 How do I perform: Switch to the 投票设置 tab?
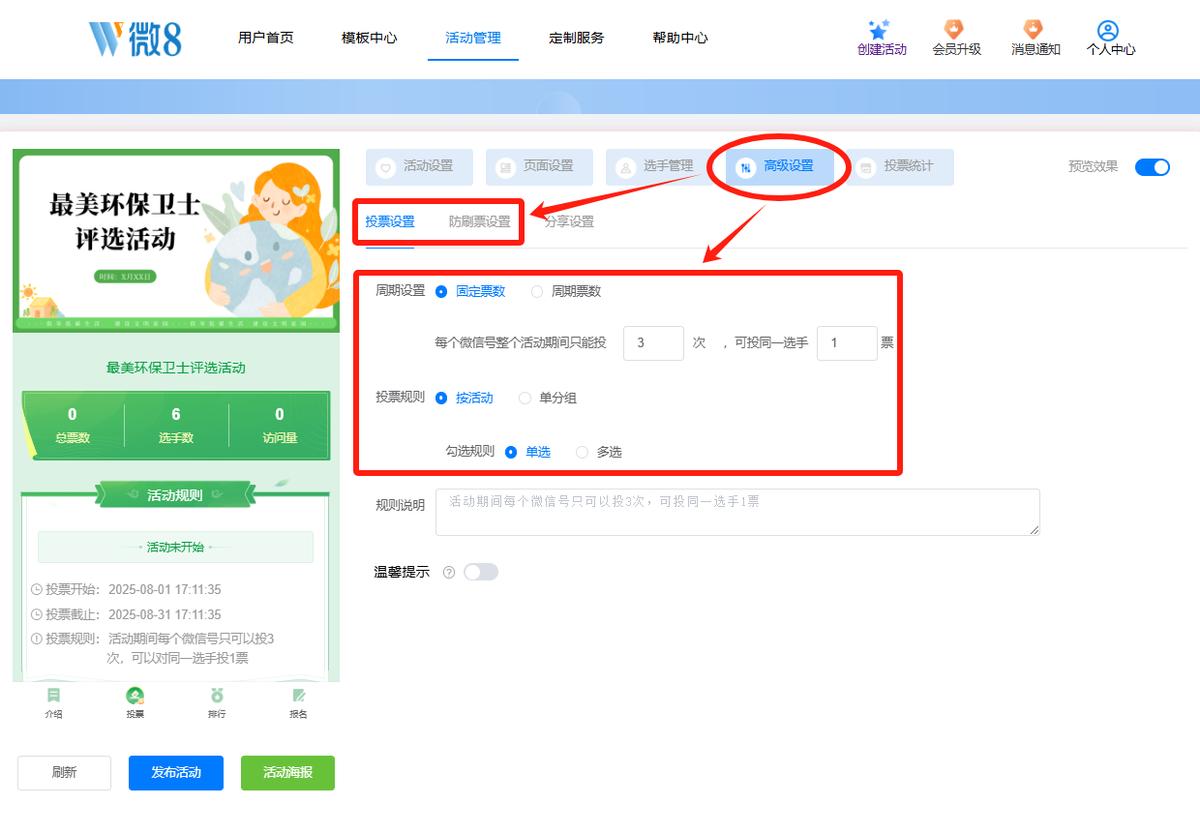[390, 222]
